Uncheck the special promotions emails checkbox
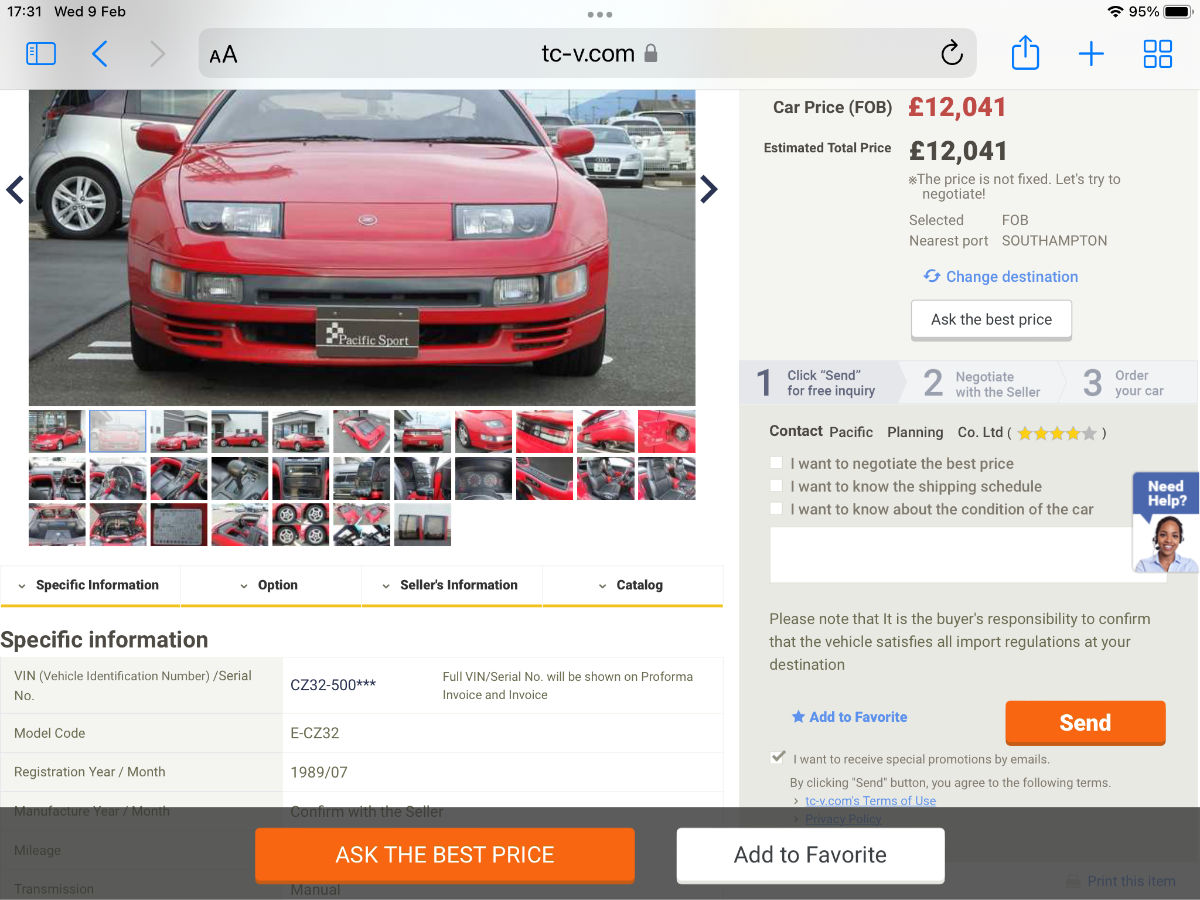 [x=778, y=758]
